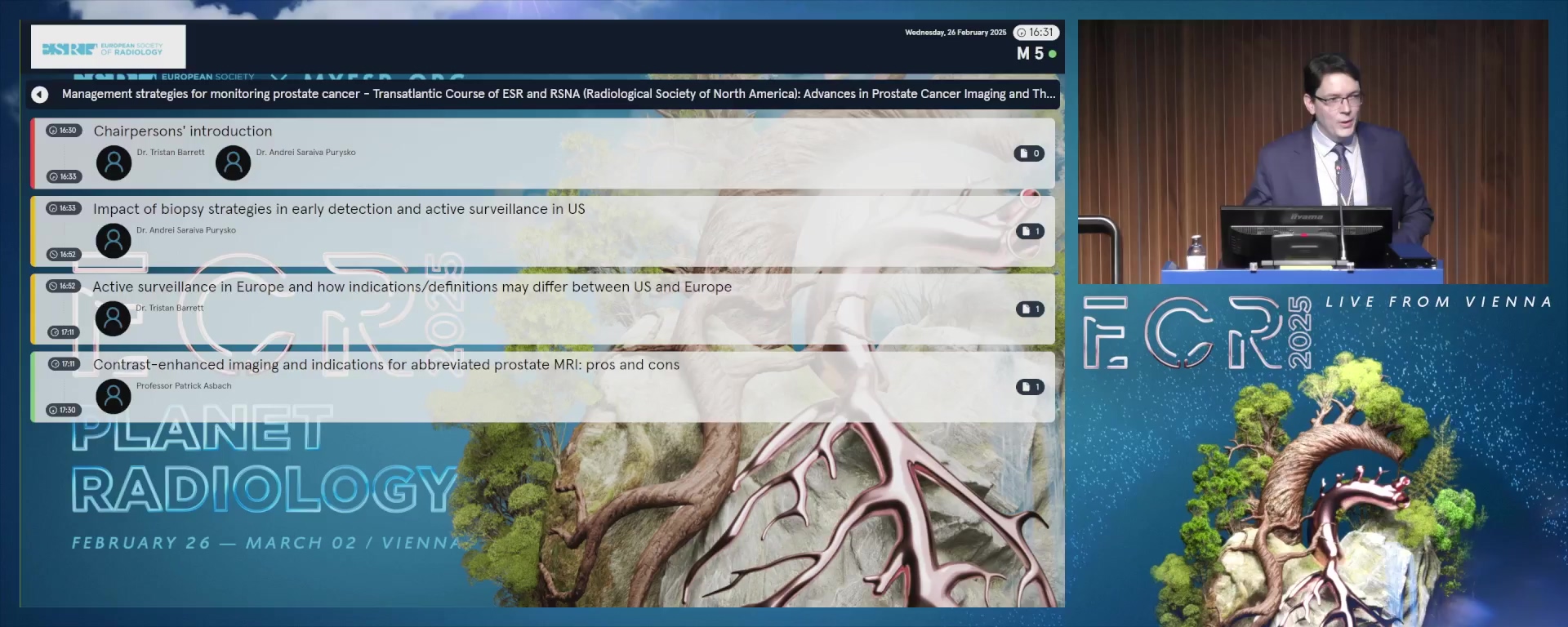Click Tristan Barrett avatar in Active surveillance row

[x=114, y=318]
